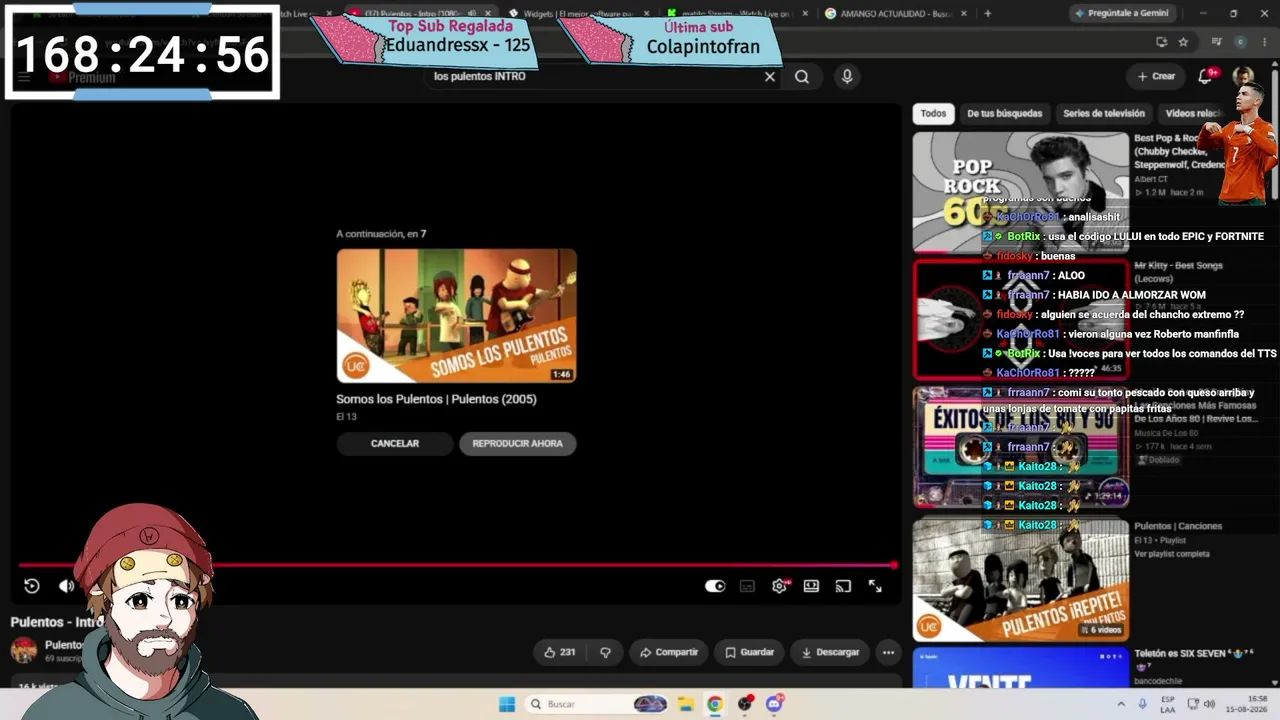Open the Somos los Pulentos thumbnail

(456, 316)
